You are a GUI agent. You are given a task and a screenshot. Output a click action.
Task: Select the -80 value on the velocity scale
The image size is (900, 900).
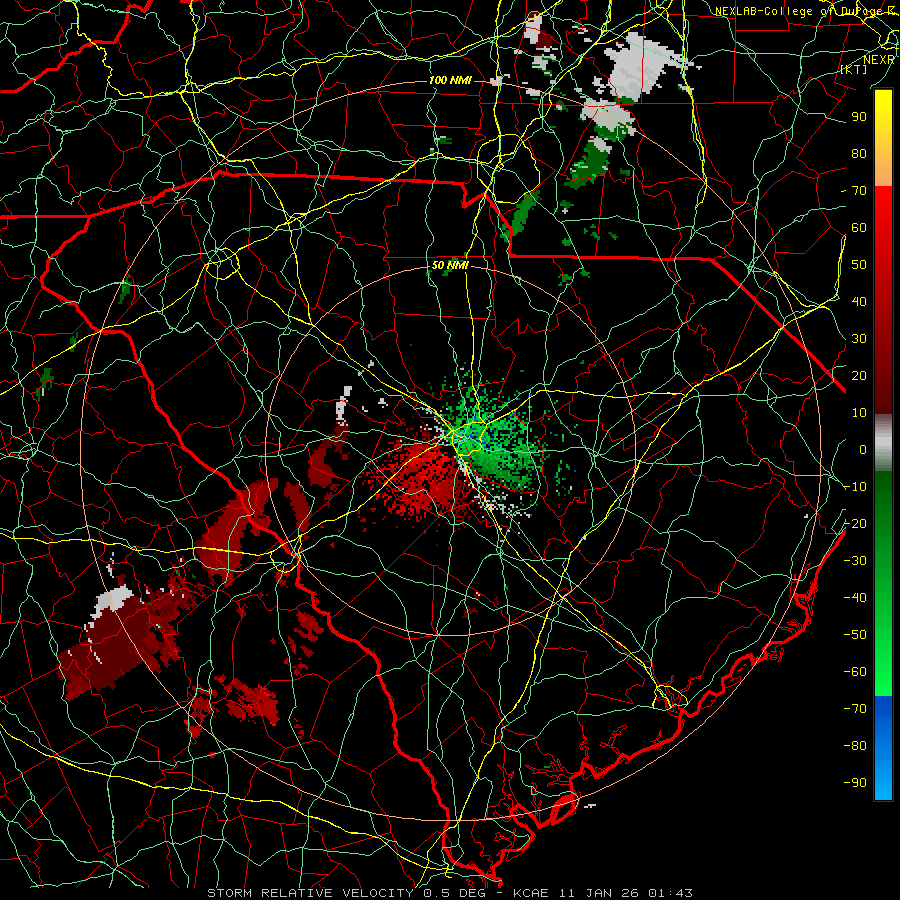pyautogui.click(x=855, y=746)
